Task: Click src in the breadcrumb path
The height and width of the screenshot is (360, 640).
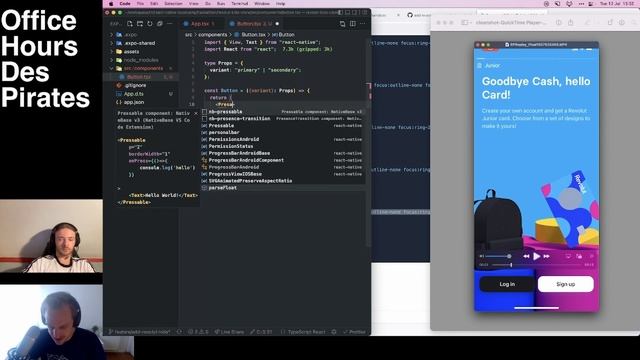Action: tap(188, 35)
